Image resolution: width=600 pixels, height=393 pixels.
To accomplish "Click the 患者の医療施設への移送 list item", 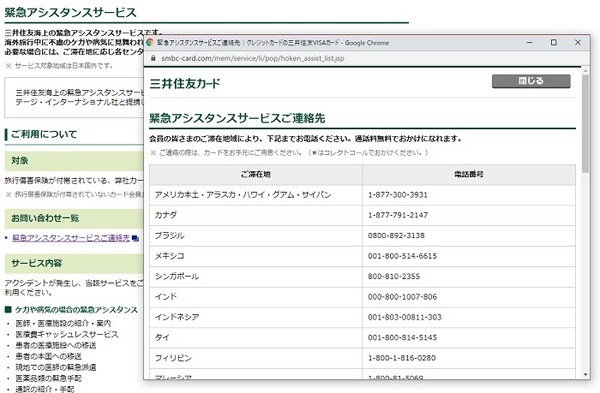I will [56, 346].
